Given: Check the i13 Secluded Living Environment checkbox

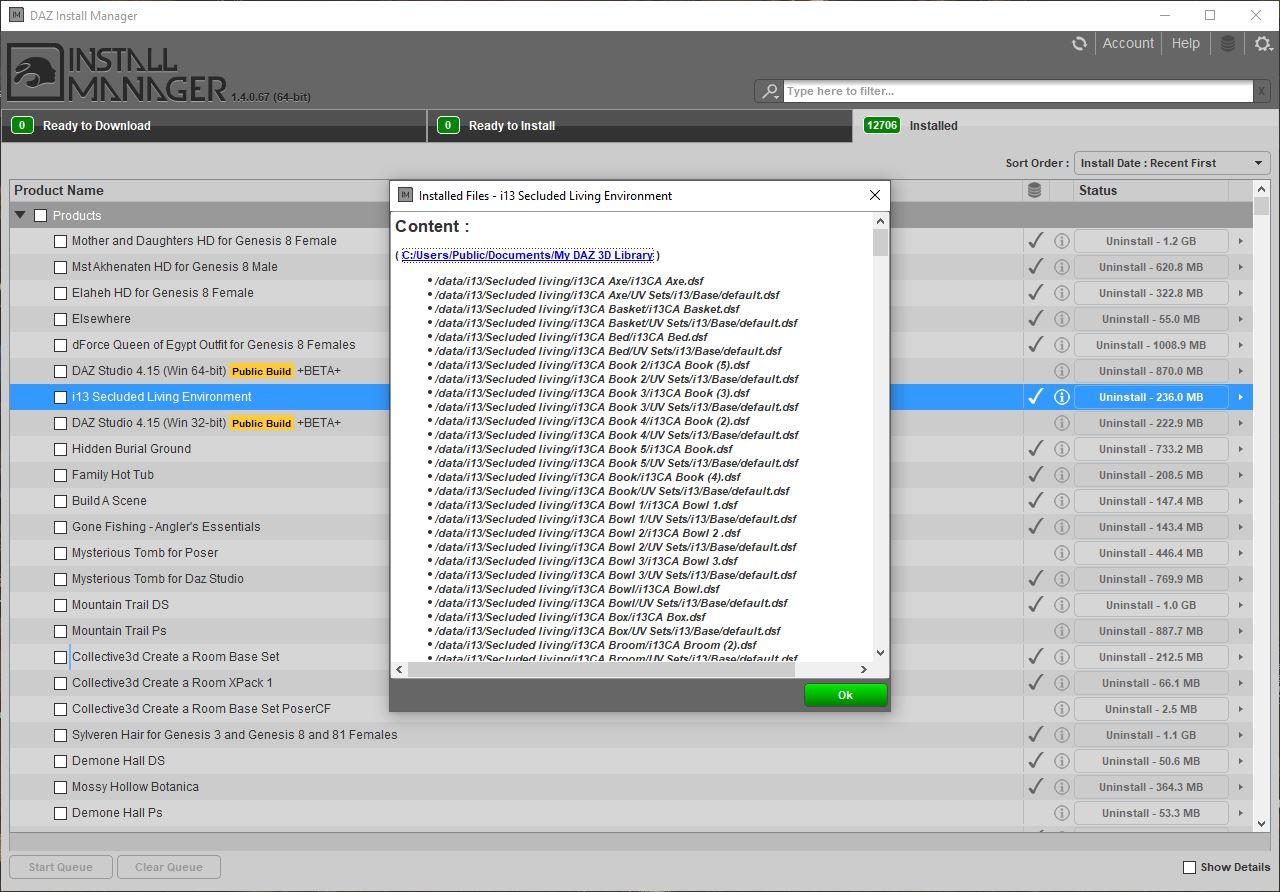Looking at the screenshot, I should (x=60, y=397).
